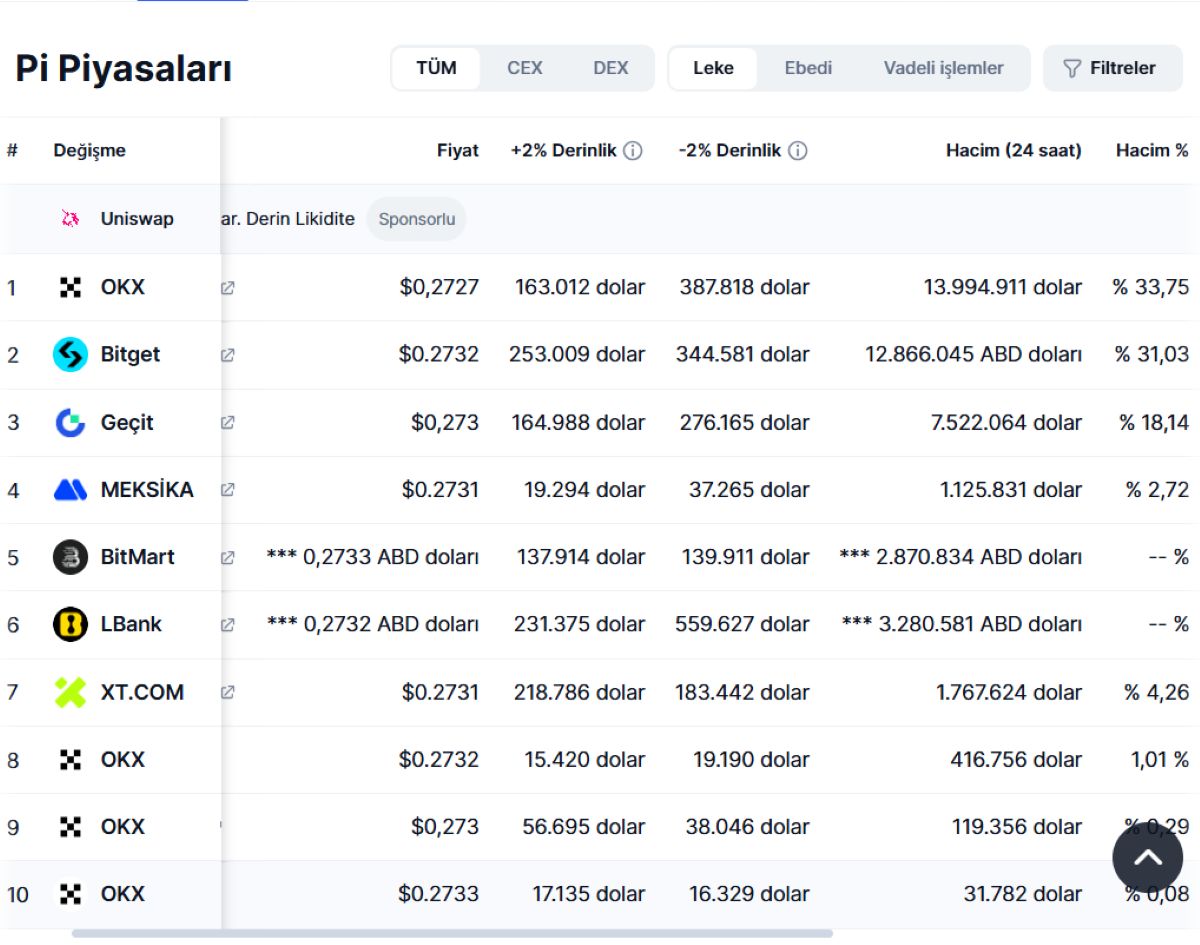Open external link icon in BitMart row
Image resolution: width=1200 pixels, height=945 pixels.
pyautogui.click(x=228, y=557)
